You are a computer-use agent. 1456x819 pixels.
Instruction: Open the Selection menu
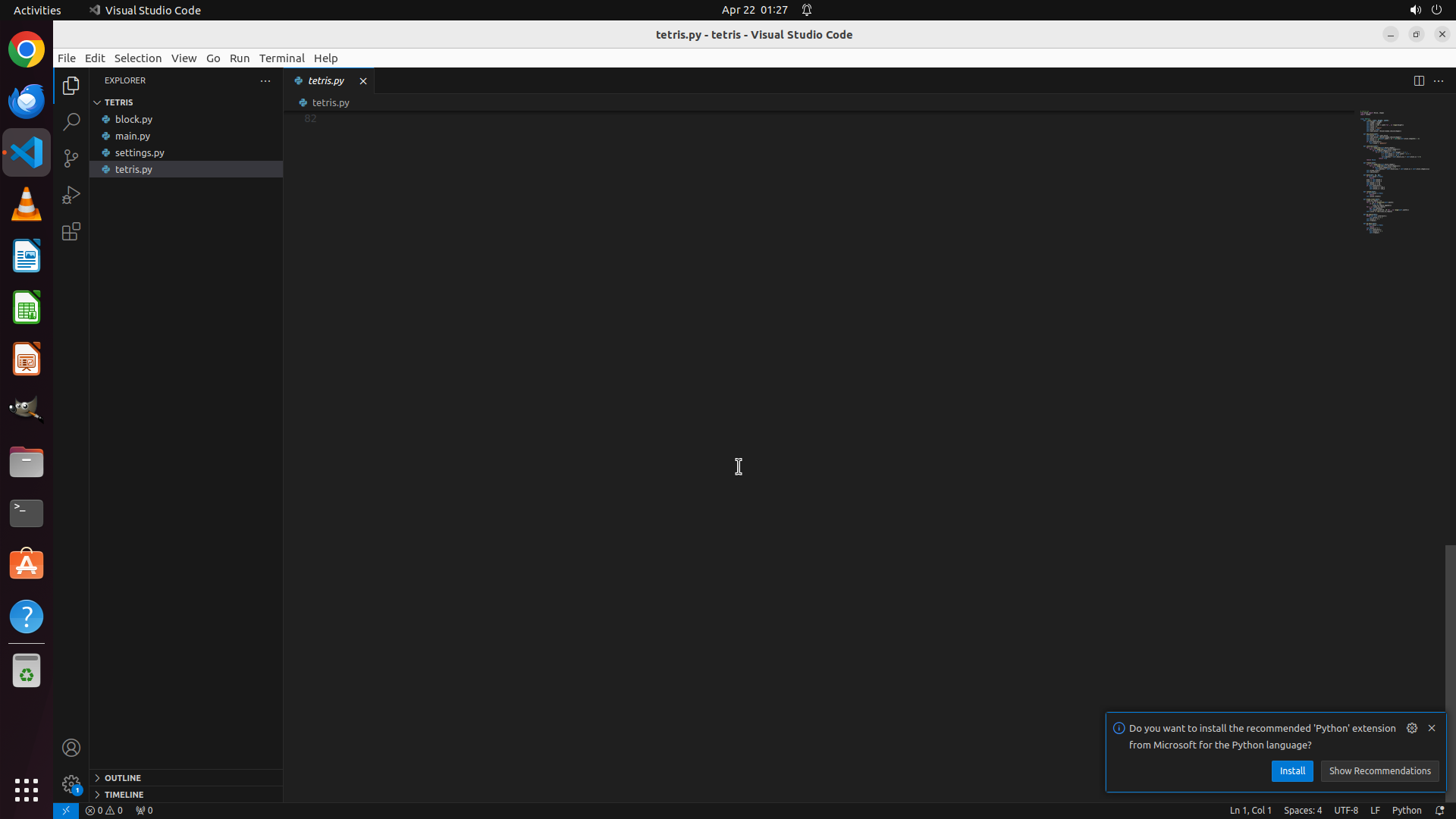tap(137, 58)
